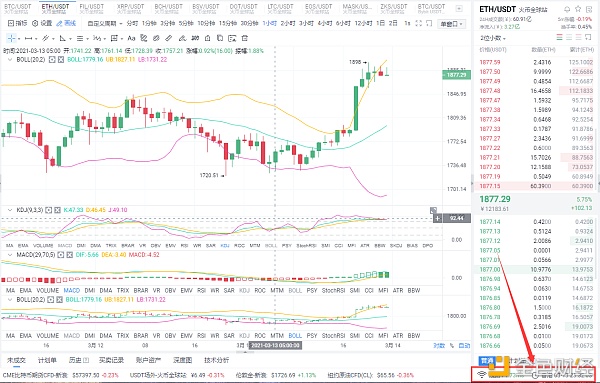The height and width of the screenshot is (383, 600).
Task: Click the KDJ indicator settings icon
Action: [x=49, y=210]
